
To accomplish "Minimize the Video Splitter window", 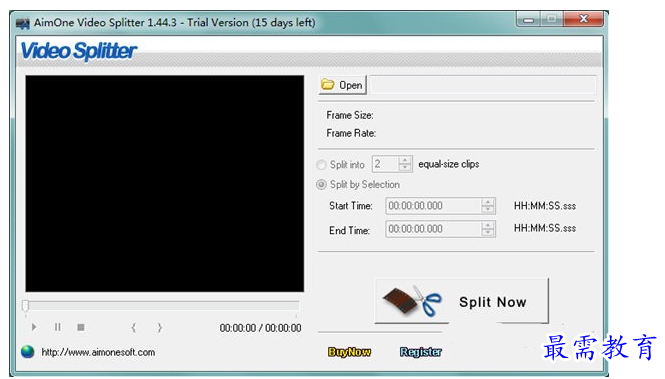I will [x=528, y=19].
